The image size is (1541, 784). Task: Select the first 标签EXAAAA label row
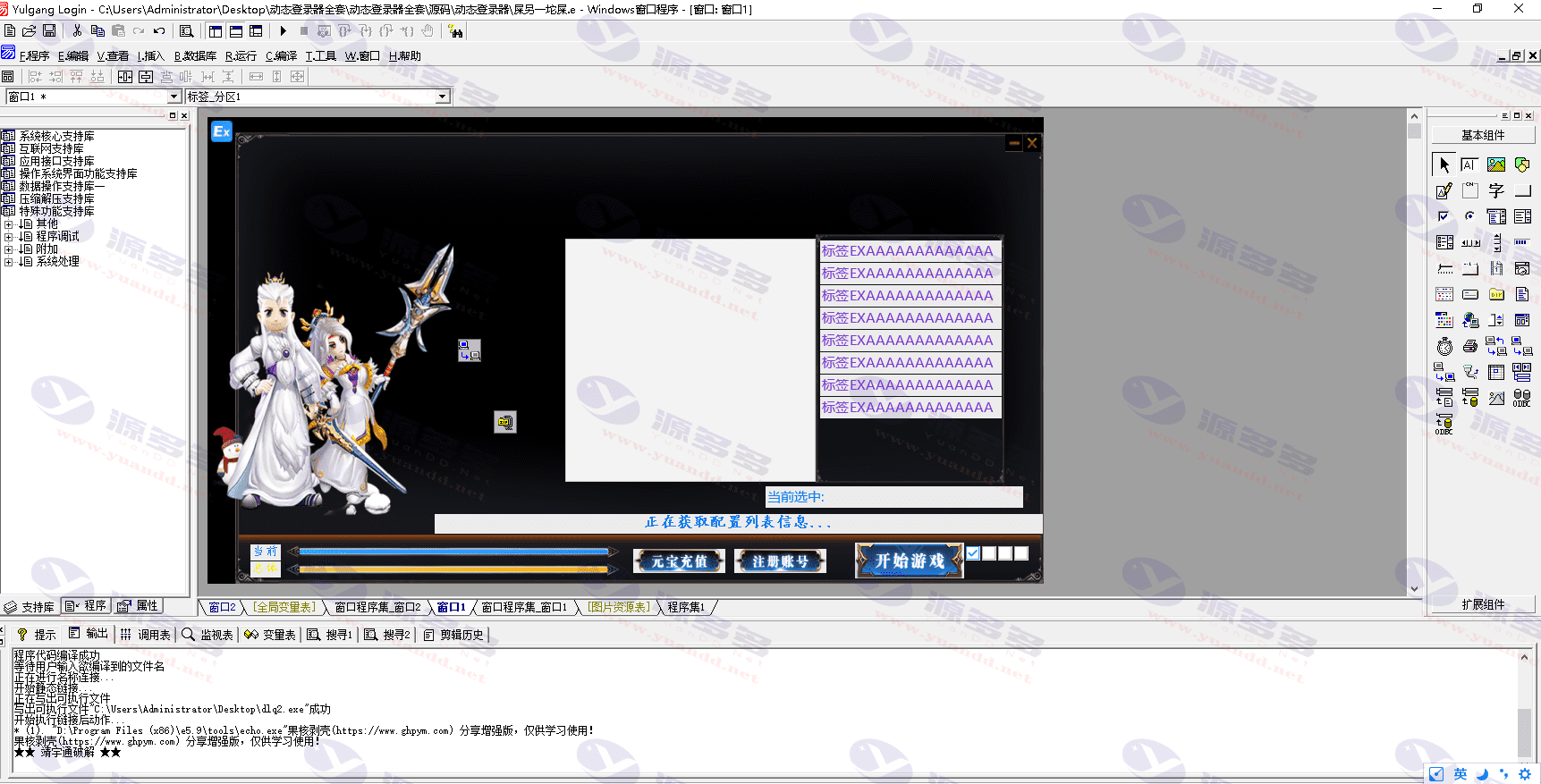[x=910, y=251]
